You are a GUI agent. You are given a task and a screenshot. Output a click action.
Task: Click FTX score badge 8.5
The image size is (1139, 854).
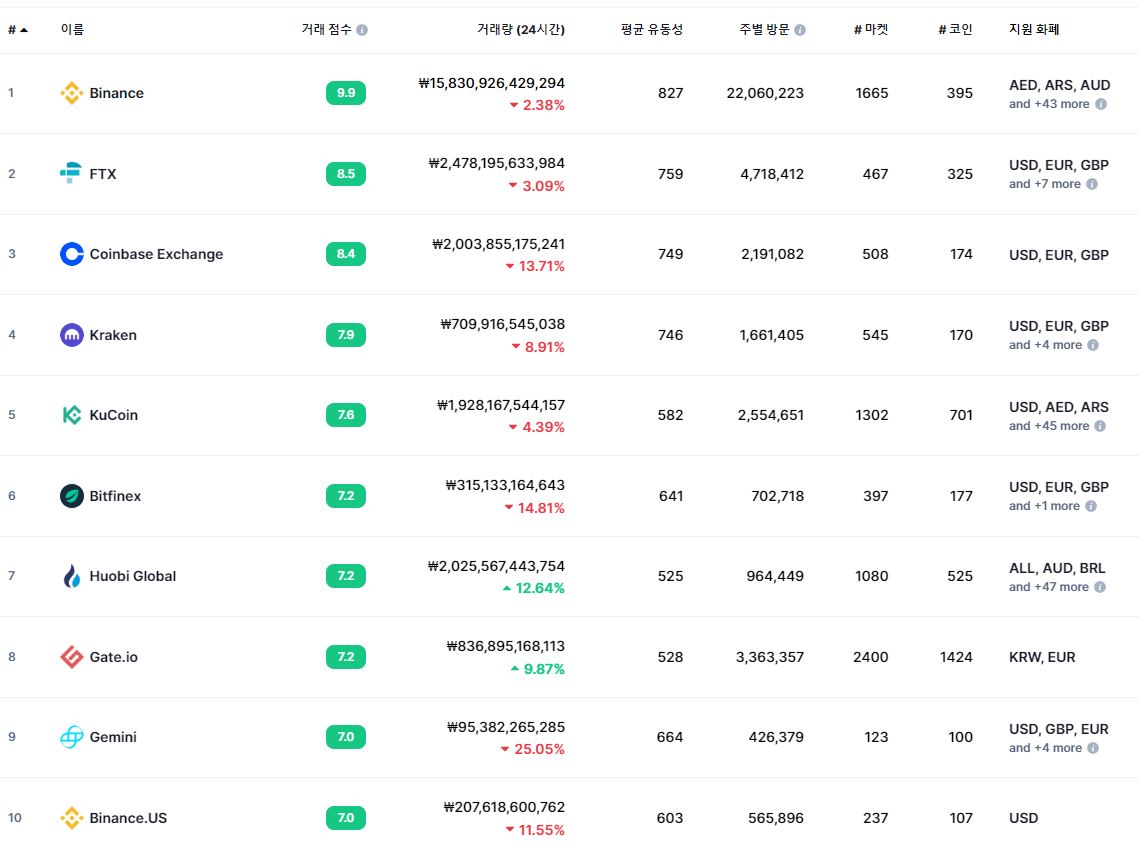point(346,174)
